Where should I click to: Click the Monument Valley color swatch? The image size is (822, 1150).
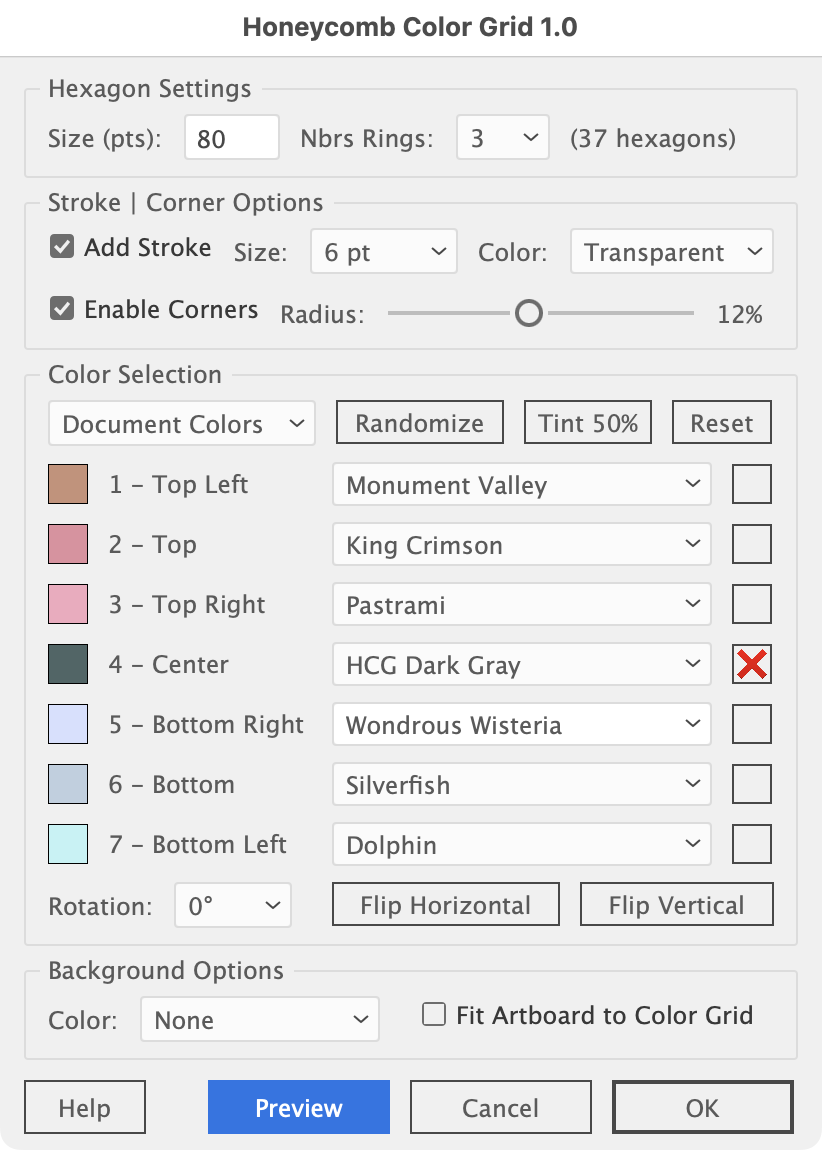(x=68, y=485)
